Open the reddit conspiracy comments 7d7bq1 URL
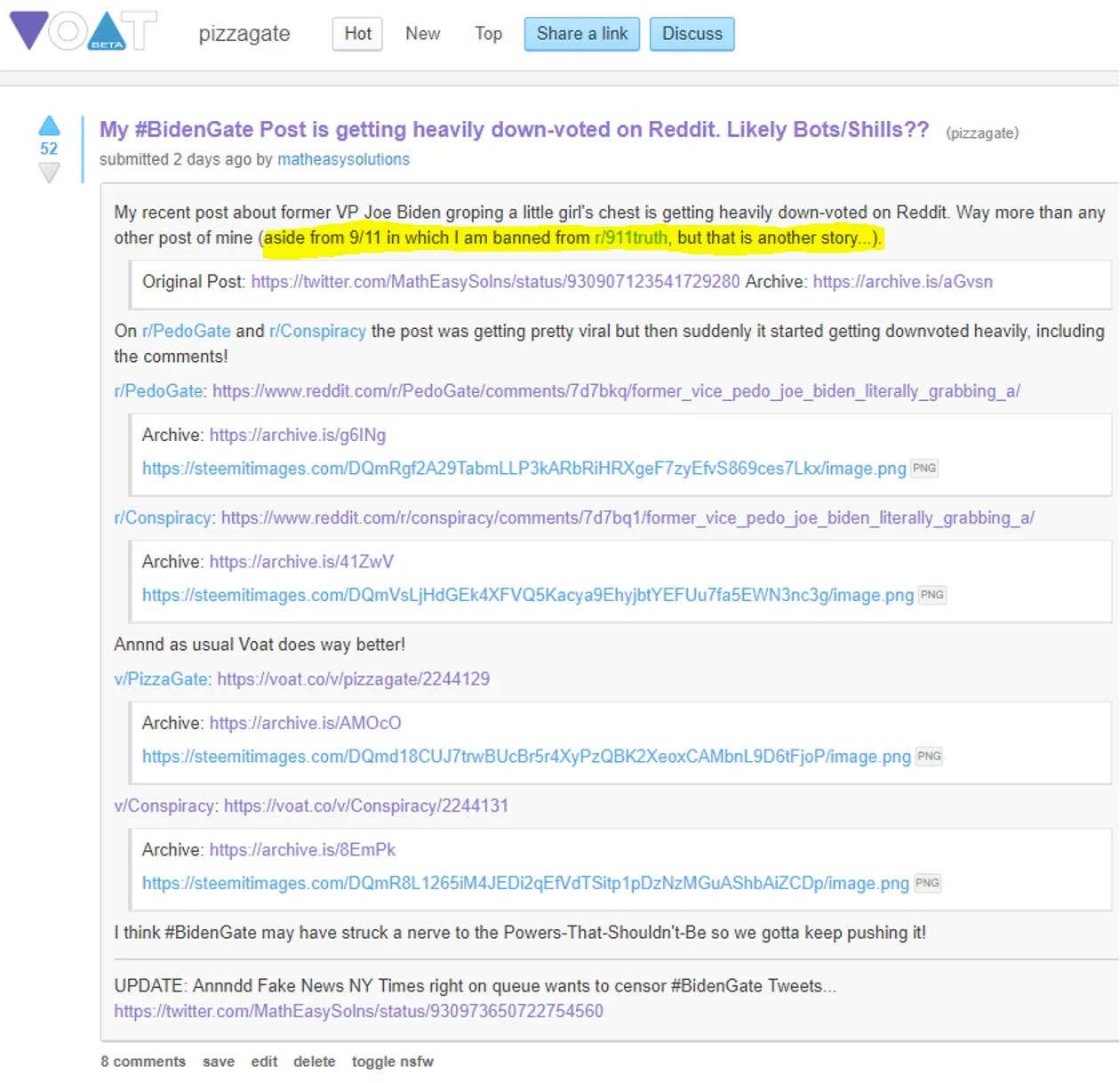The width and height of the screenshot is (1120, 1083). click(628, 517)
